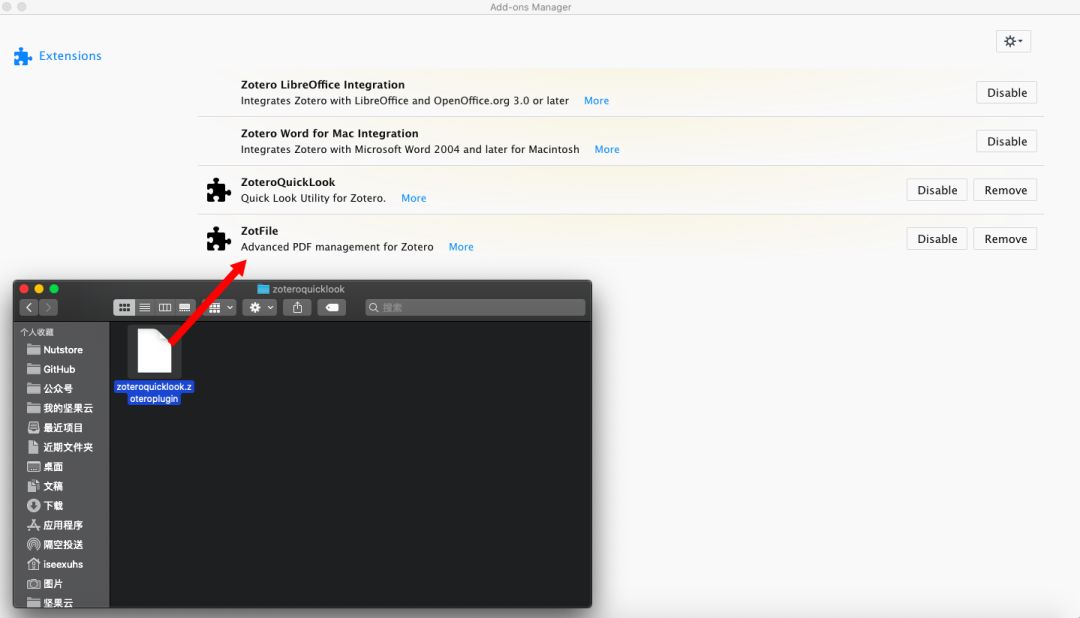1080x618 pixels.
Task: Remove the ZotFile extension
Action: pyautogui.click(x=1005, y=239)
